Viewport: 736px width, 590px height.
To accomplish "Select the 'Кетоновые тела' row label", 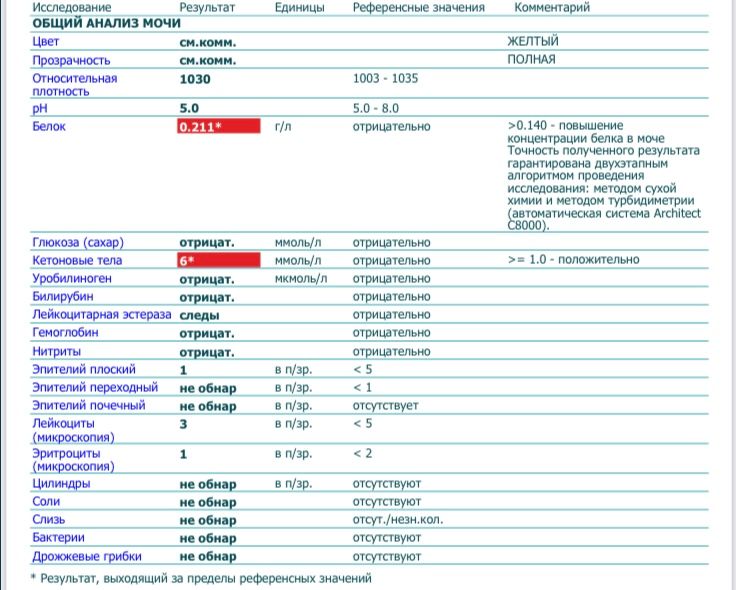I will pos(75,260).
